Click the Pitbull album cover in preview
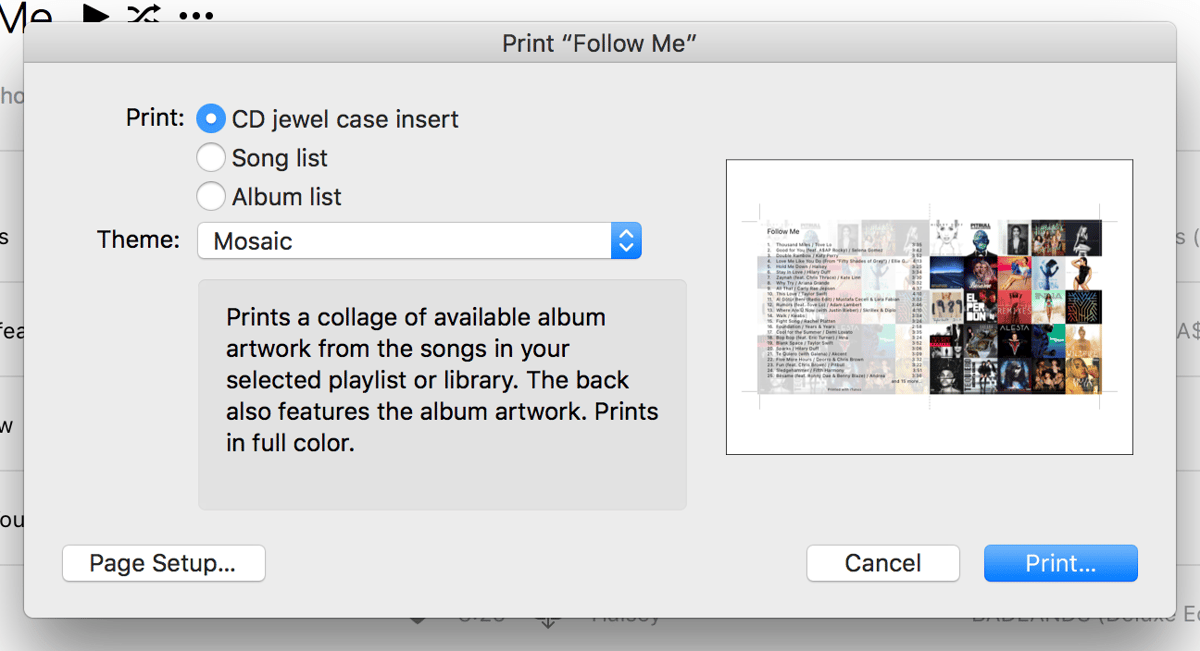The width and height of the screenshot is (1200, 651). click(981, 237)
